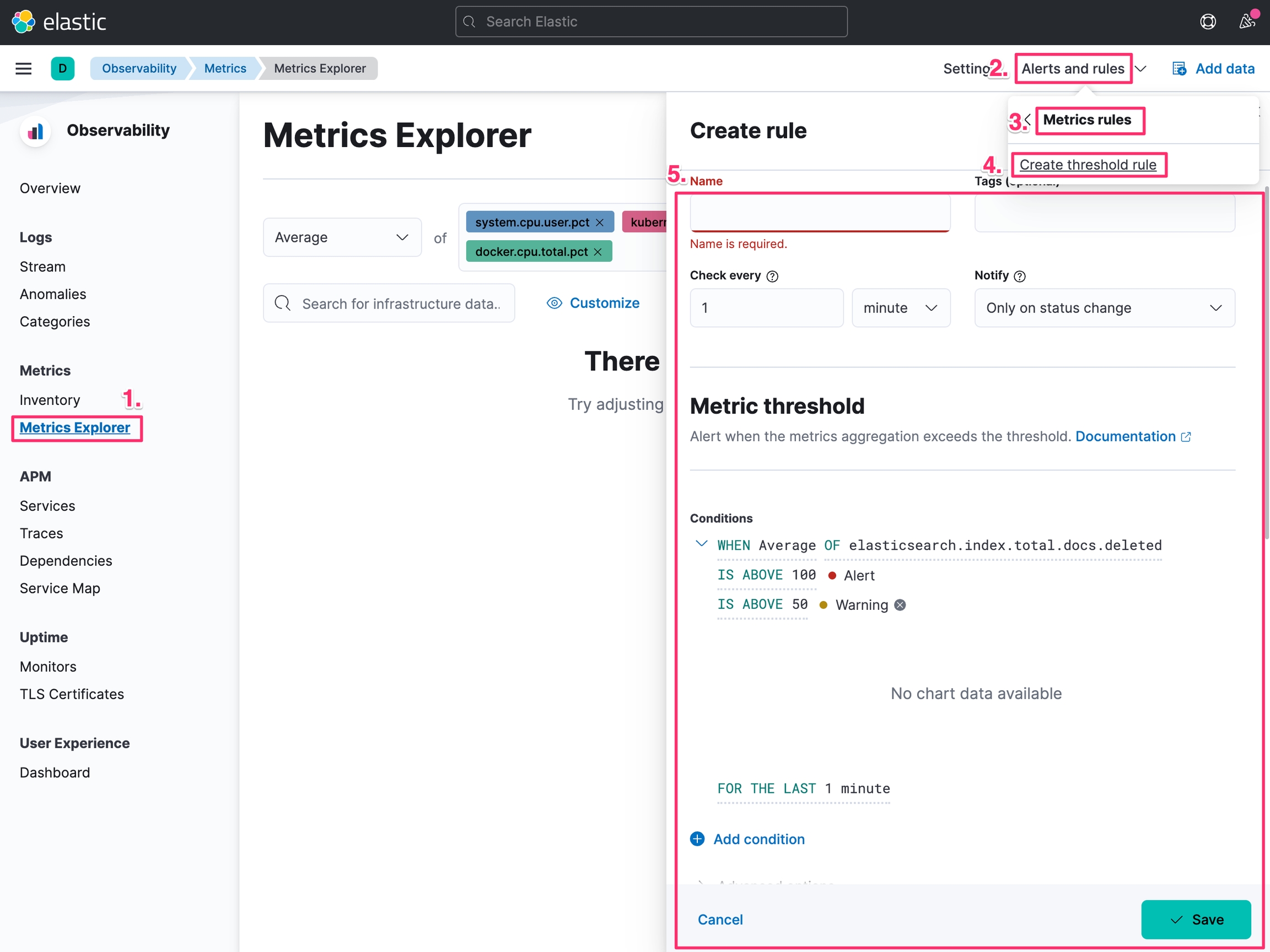Open the Only on status change dropdown
The height and width of the screenshot is (952, 1270).
click(1104, 308)
